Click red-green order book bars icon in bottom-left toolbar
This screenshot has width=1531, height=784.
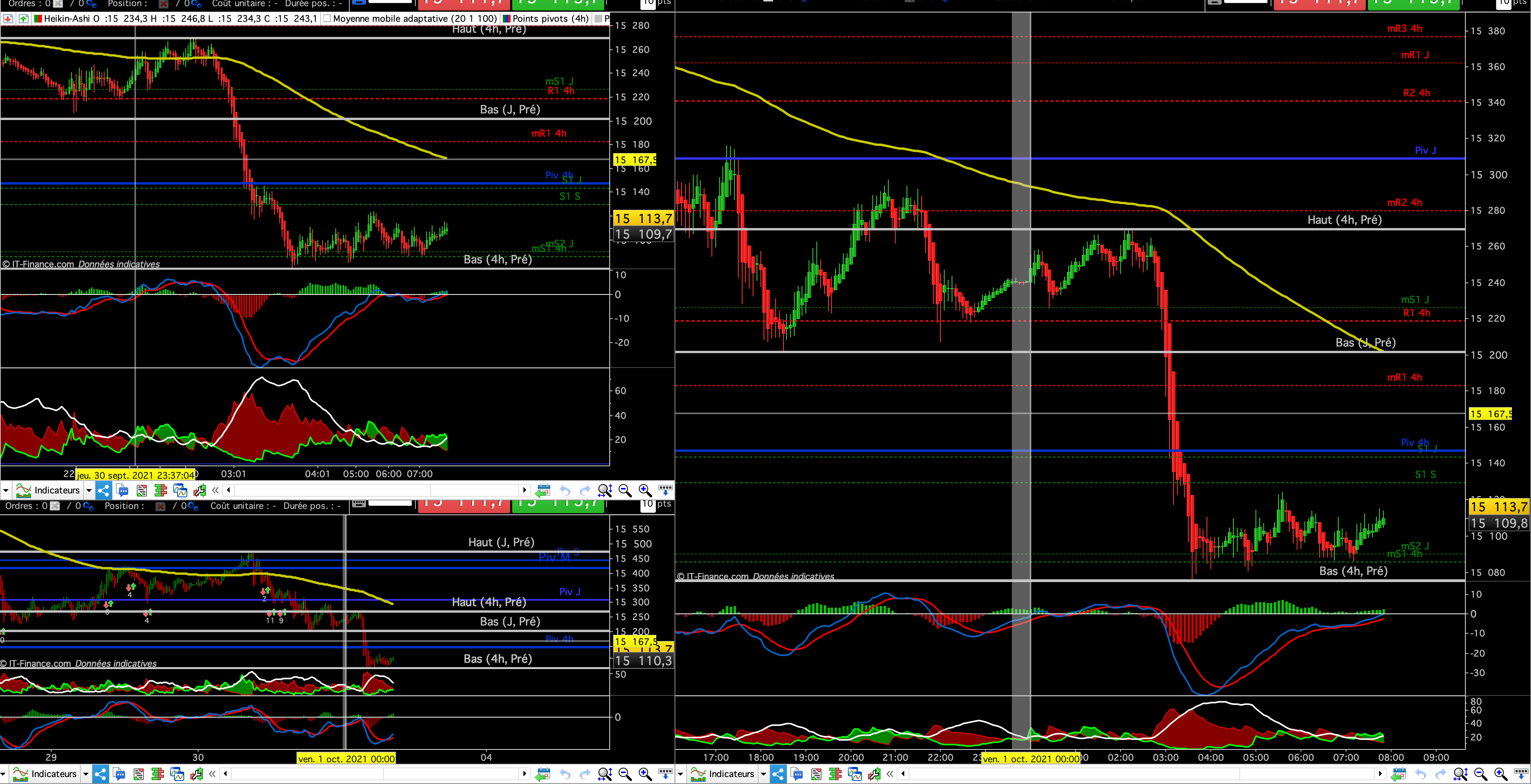pos(157,774)
